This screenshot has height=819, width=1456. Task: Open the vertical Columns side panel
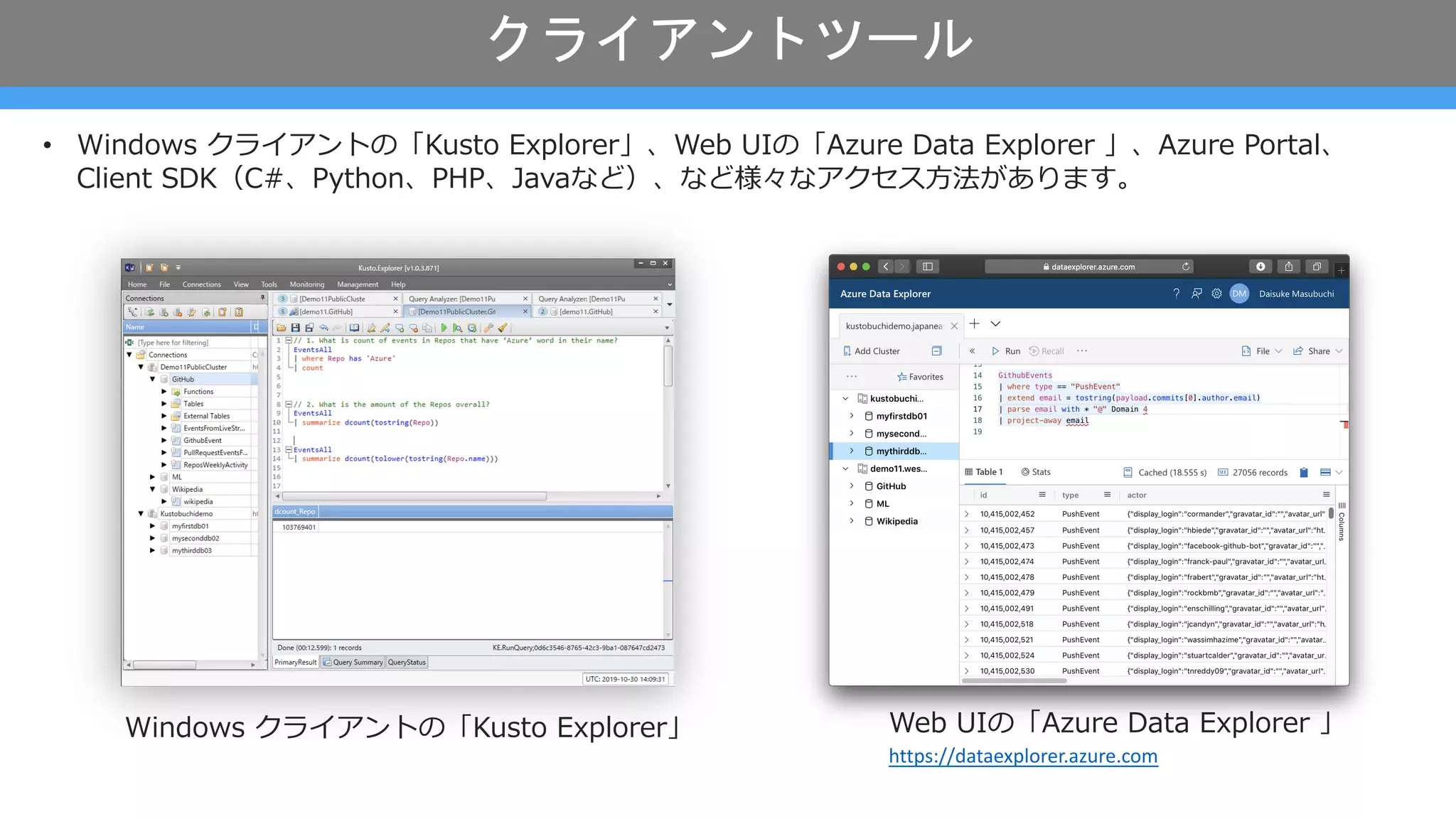[1342, 522]
